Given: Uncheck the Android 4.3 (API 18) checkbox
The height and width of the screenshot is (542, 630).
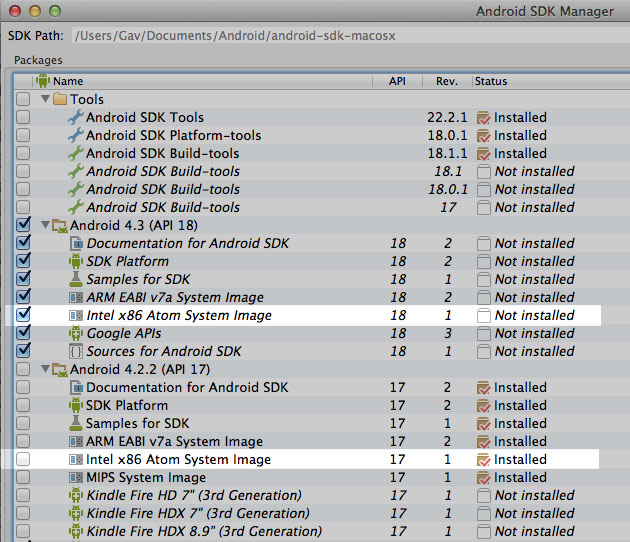Looking at the screenshot, I should click(23, 226).
